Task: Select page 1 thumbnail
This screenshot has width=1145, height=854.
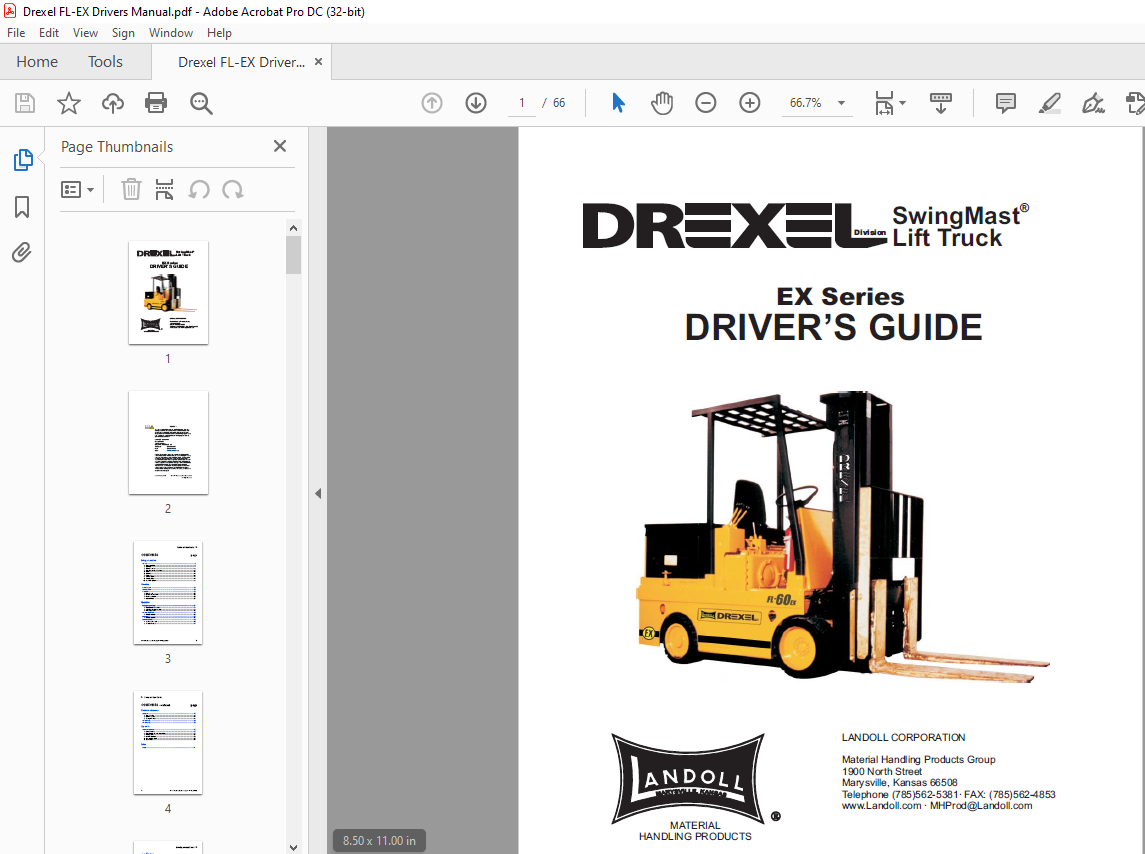Action: 168,292
